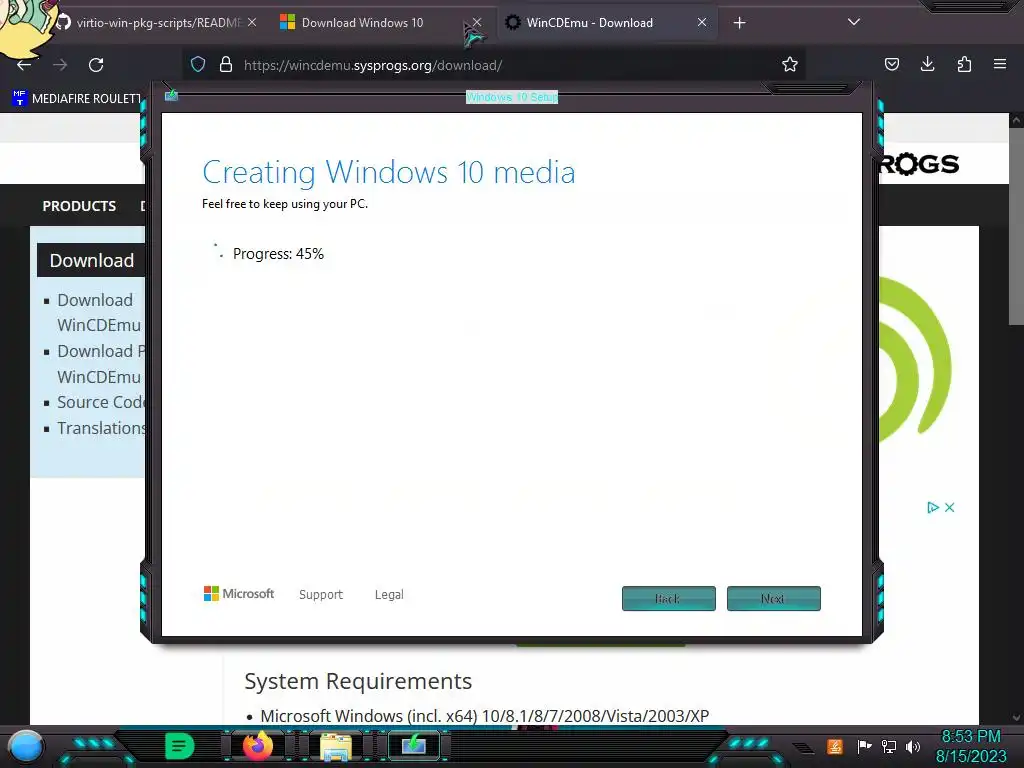
Task: Reload the WinCDEmu page
Action: tap(96, 65)
